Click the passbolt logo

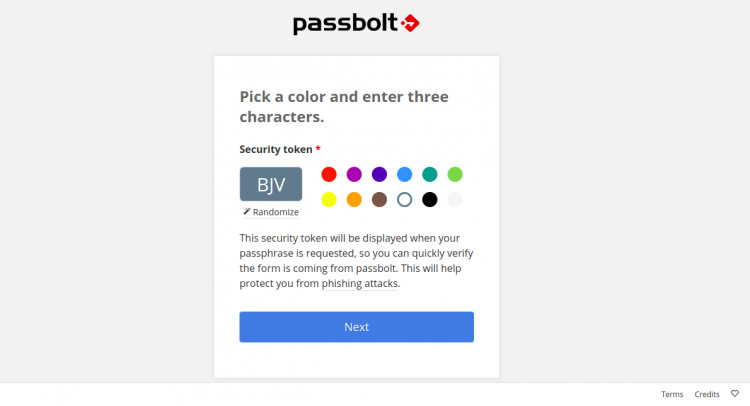coord(356,23)
